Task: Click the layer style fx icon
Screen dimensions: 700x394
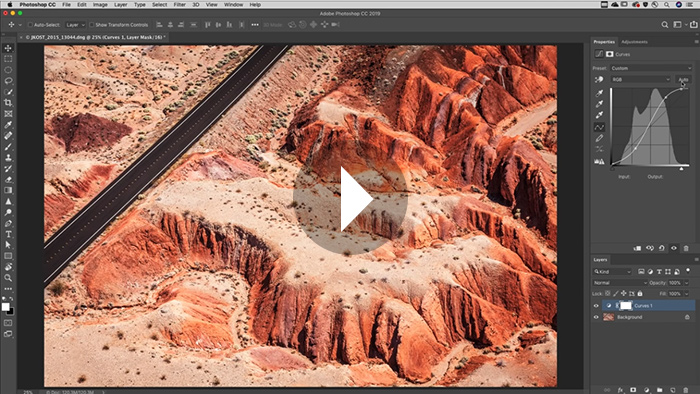Action: point(620,390)
